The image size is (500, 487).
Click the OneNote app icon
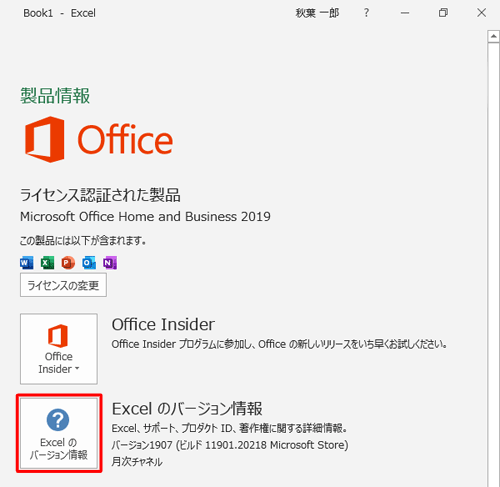pos(110,263)
